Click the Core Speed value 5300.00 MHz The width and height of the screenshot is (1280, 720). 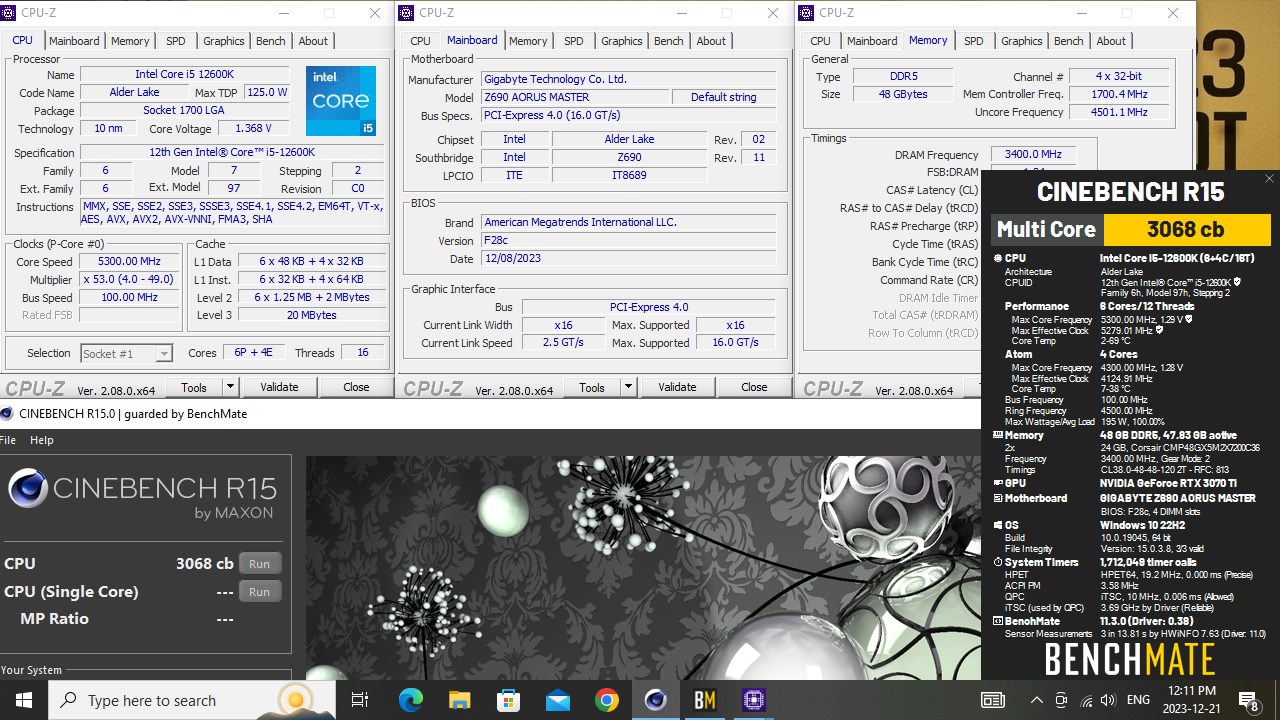click(x=129, y=262)
